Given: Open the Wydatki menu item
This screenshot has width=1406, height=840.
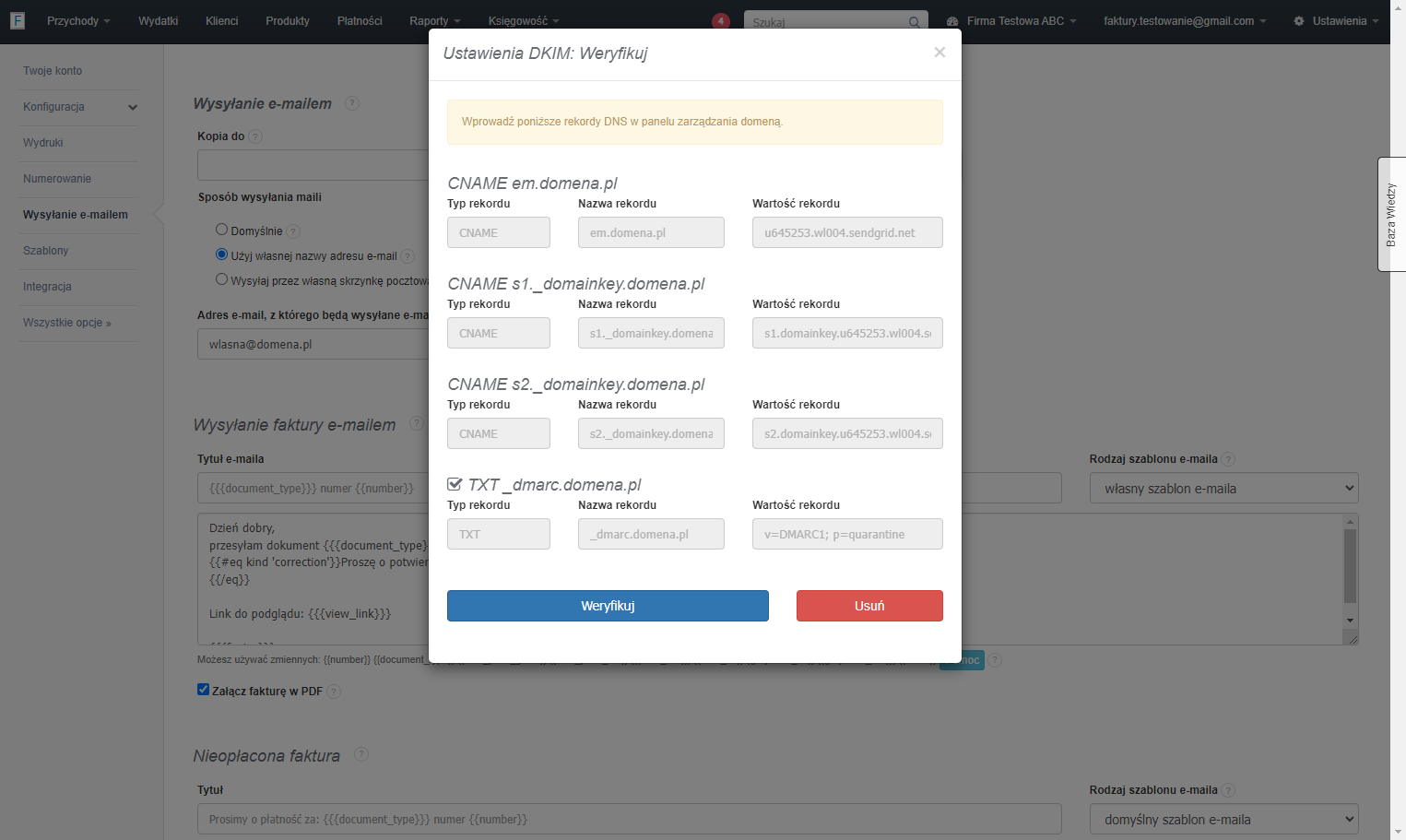Looking at the screenshot, I should pos(159,21).
